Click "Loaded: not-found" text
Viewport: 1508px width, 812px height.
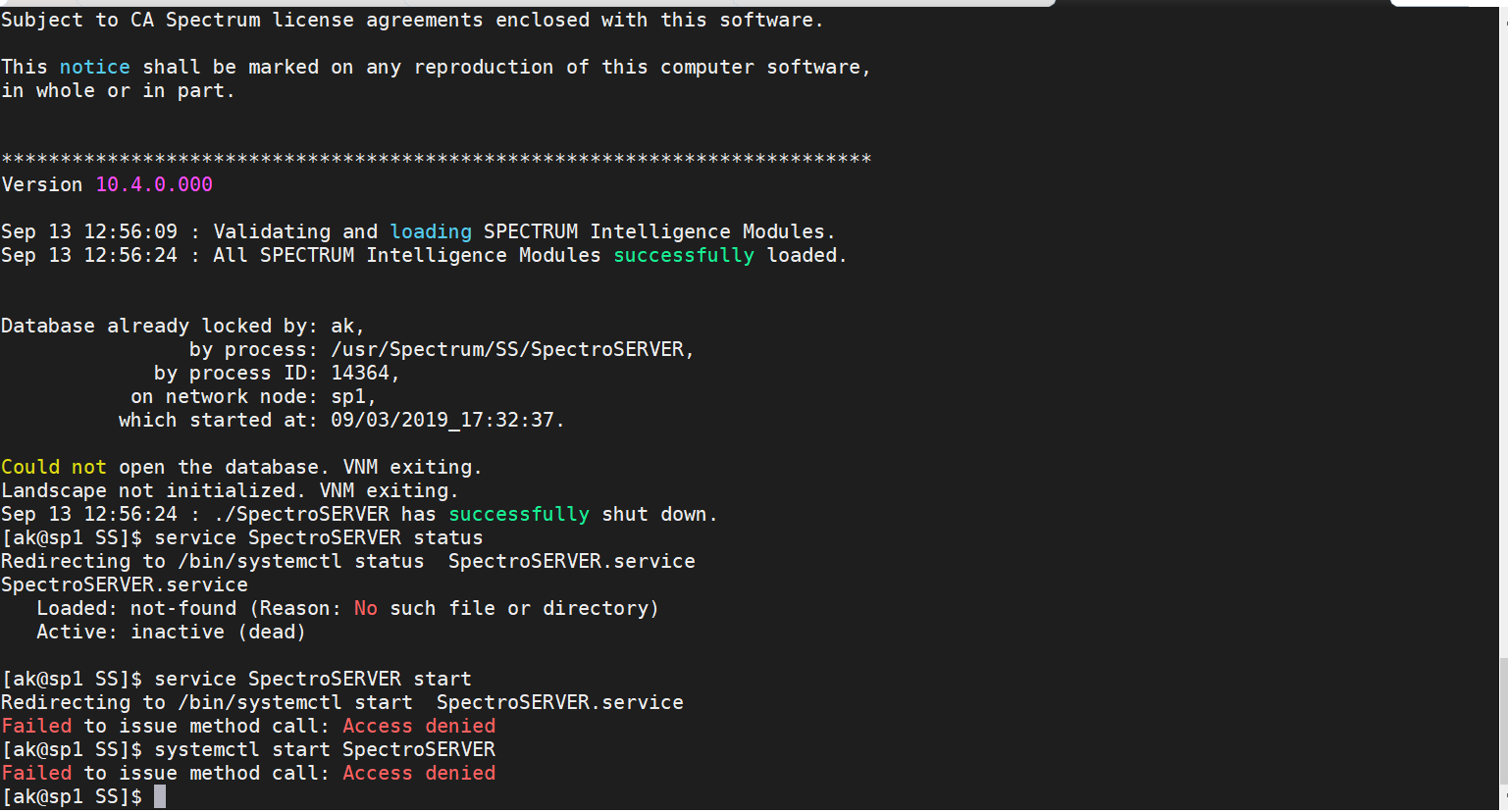tap(136, 608)
